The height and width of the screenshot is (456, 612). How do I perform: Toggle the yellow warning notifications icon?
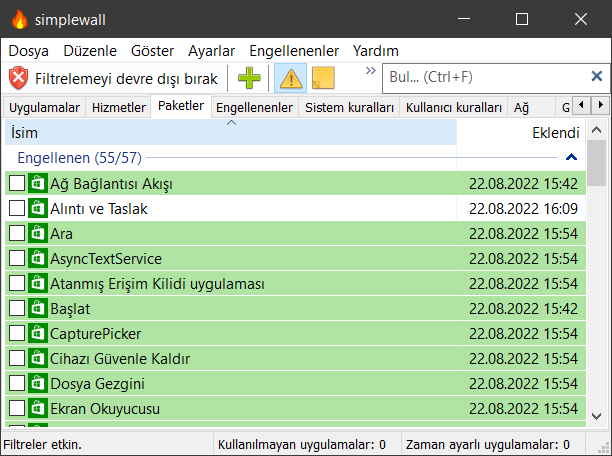pyautogui.click(x=290, y=77)
